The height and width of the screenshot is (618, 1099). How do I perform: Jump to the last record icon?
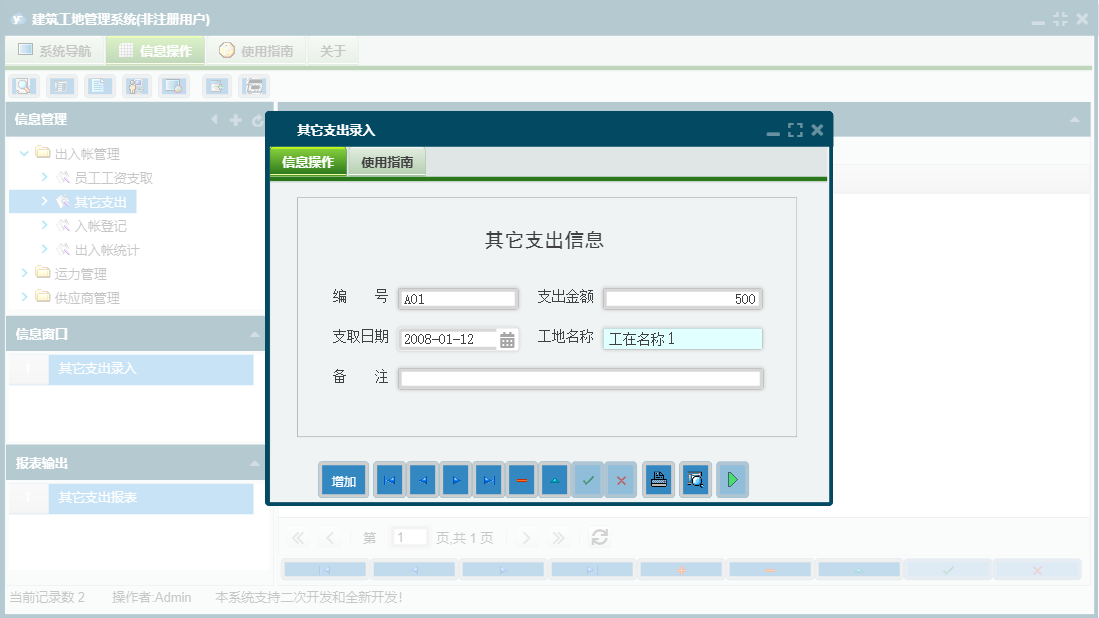[x=488, y=479]
